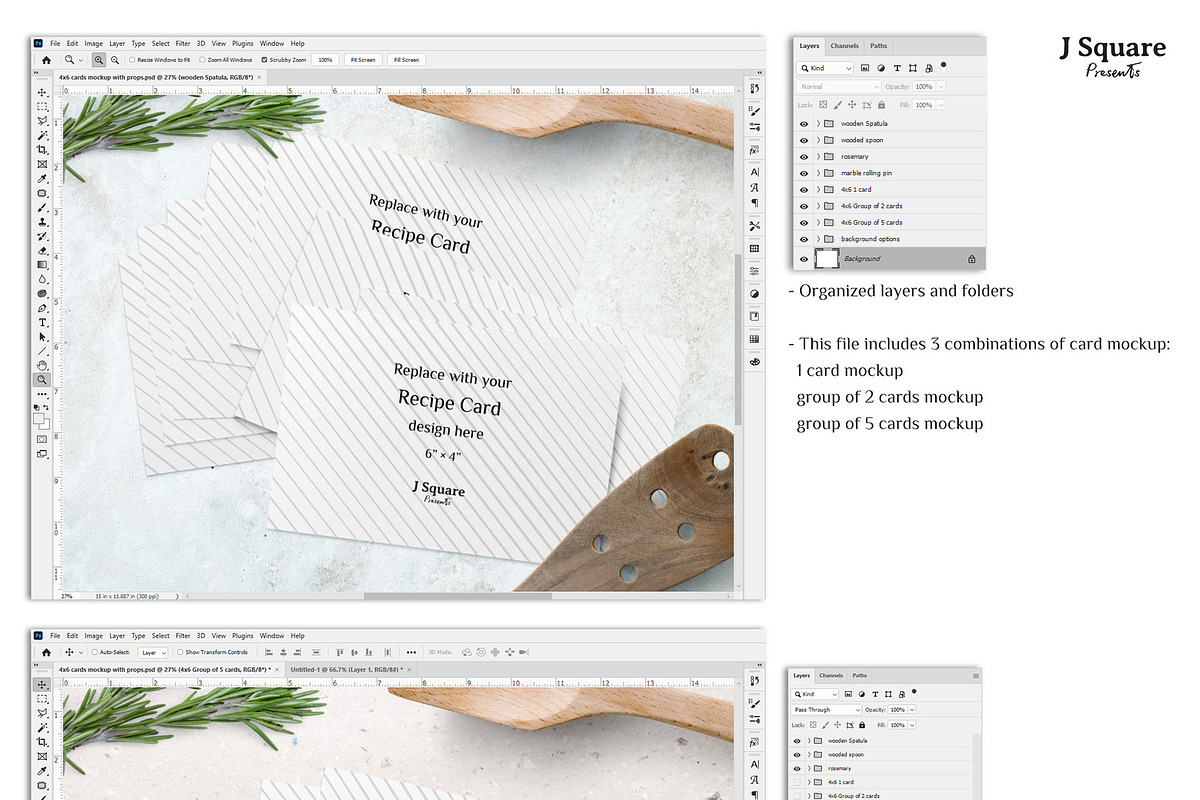Switch to Channels tab in upper panel
Screen dimensions: 1200x800
845,46
